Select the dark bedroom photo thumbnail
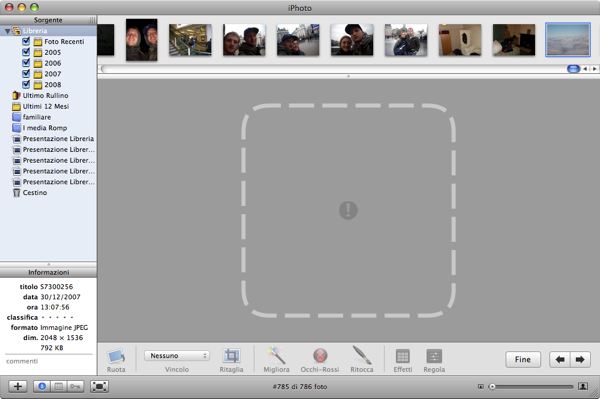Image resolution: width=600 pixels, height=399 pixels. click(x=514, y=40)
